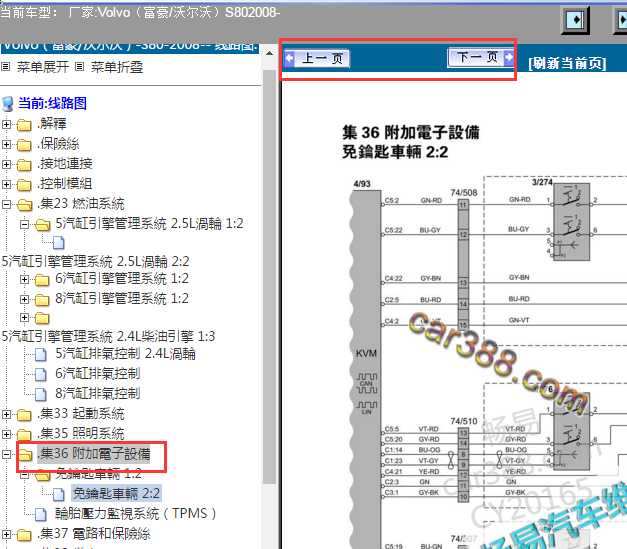Viewport: 627px width, 549px height.
Task: Expand the .接地連接 folder node
Action: point(6,164)
